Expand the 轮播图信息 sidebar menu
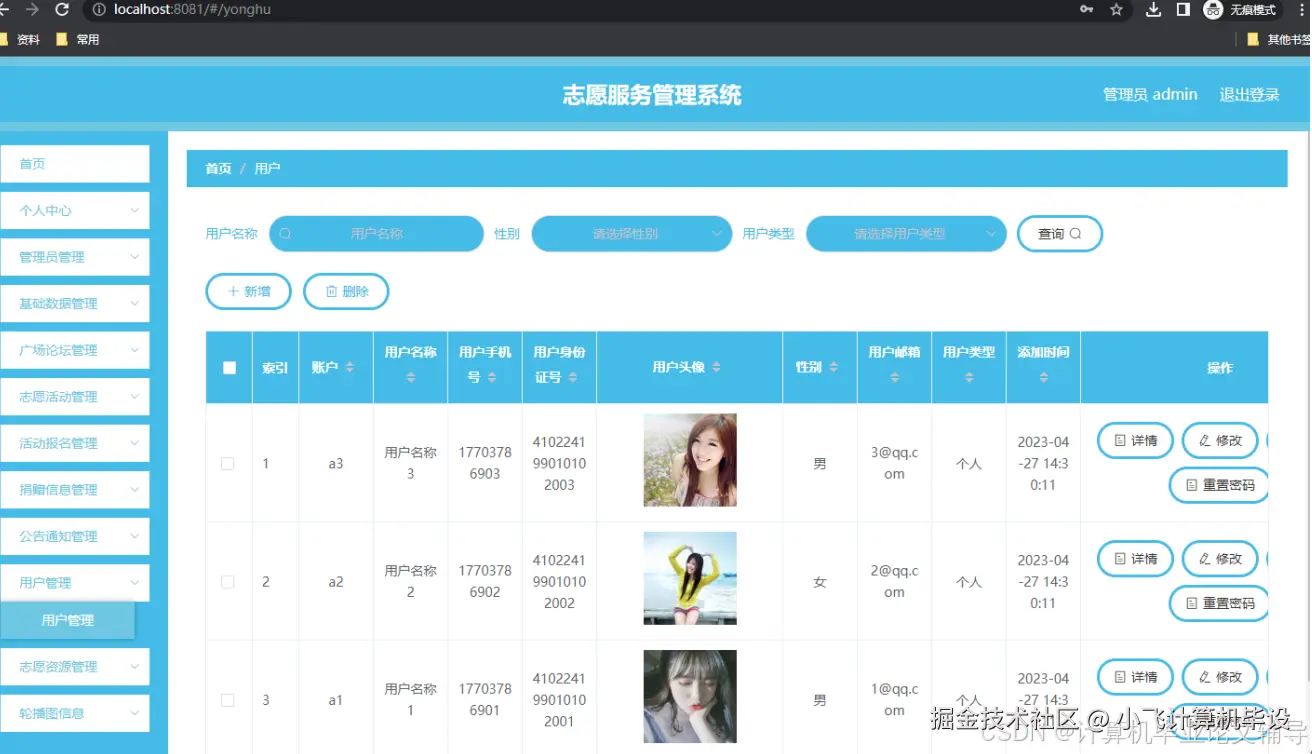This screenshot has height=754, width=1312. [75, 713]
